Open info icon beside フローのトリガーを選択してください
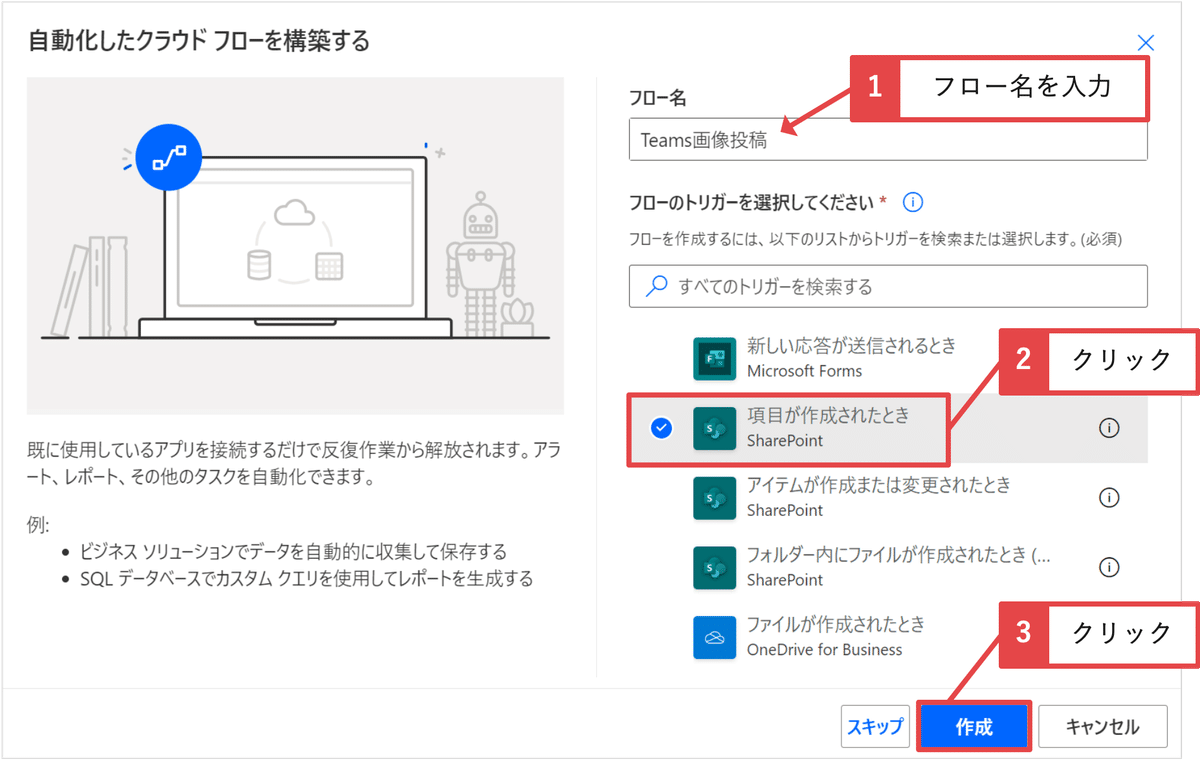The height and width of the screenshot is (760, 1200). (912, 203)
